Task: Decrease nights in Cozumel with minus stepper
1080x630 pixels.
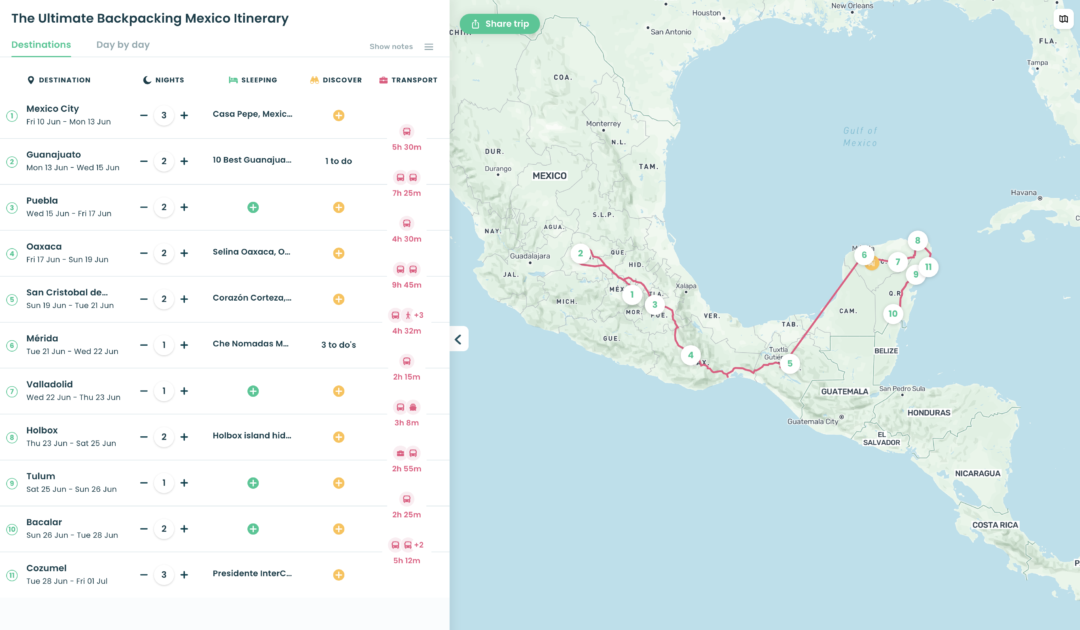Action: click(144, 575)
